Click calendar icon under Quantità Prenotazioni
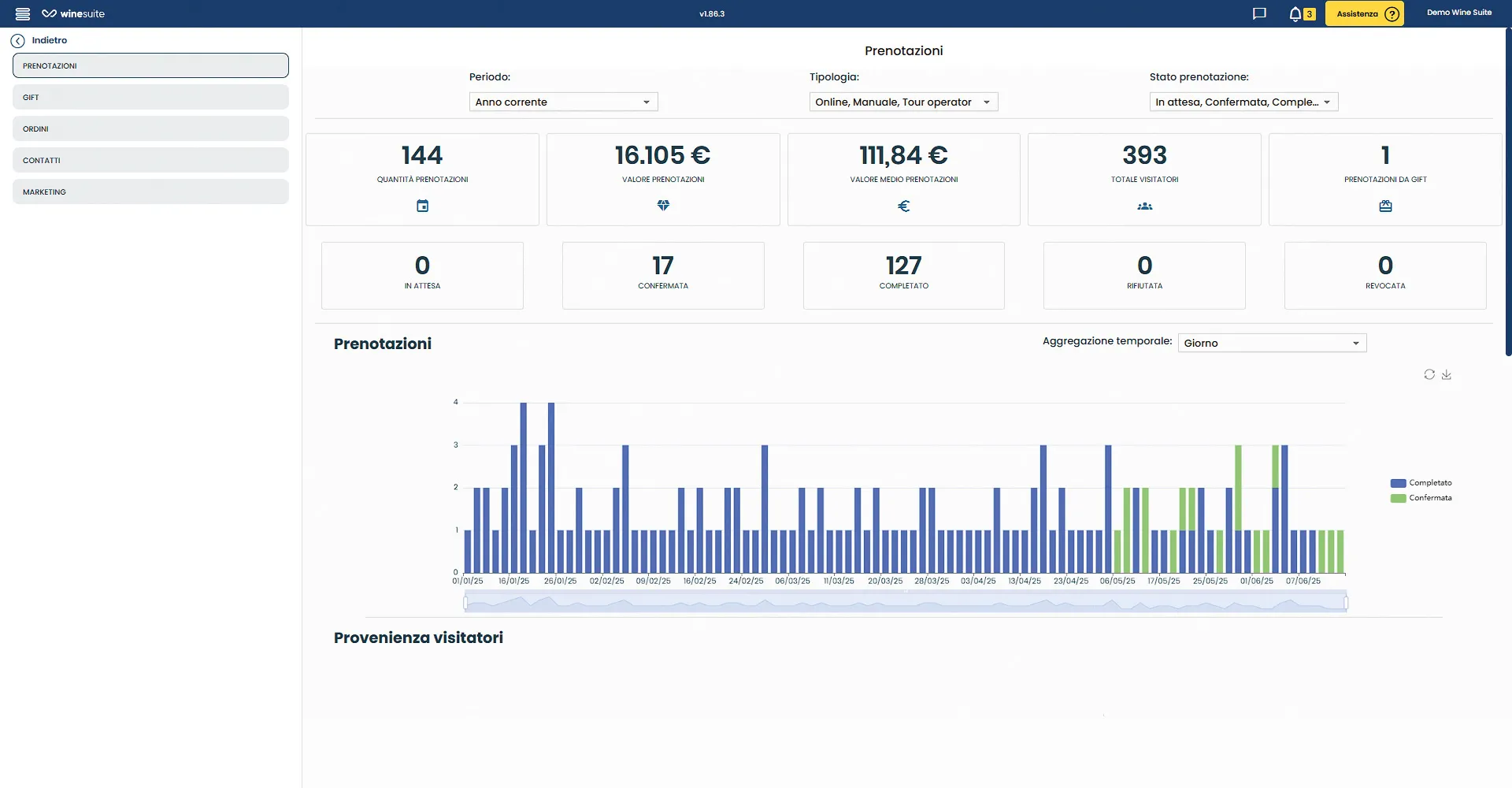The height and width of the screenshot is (788, 1512). click(422, 206)
